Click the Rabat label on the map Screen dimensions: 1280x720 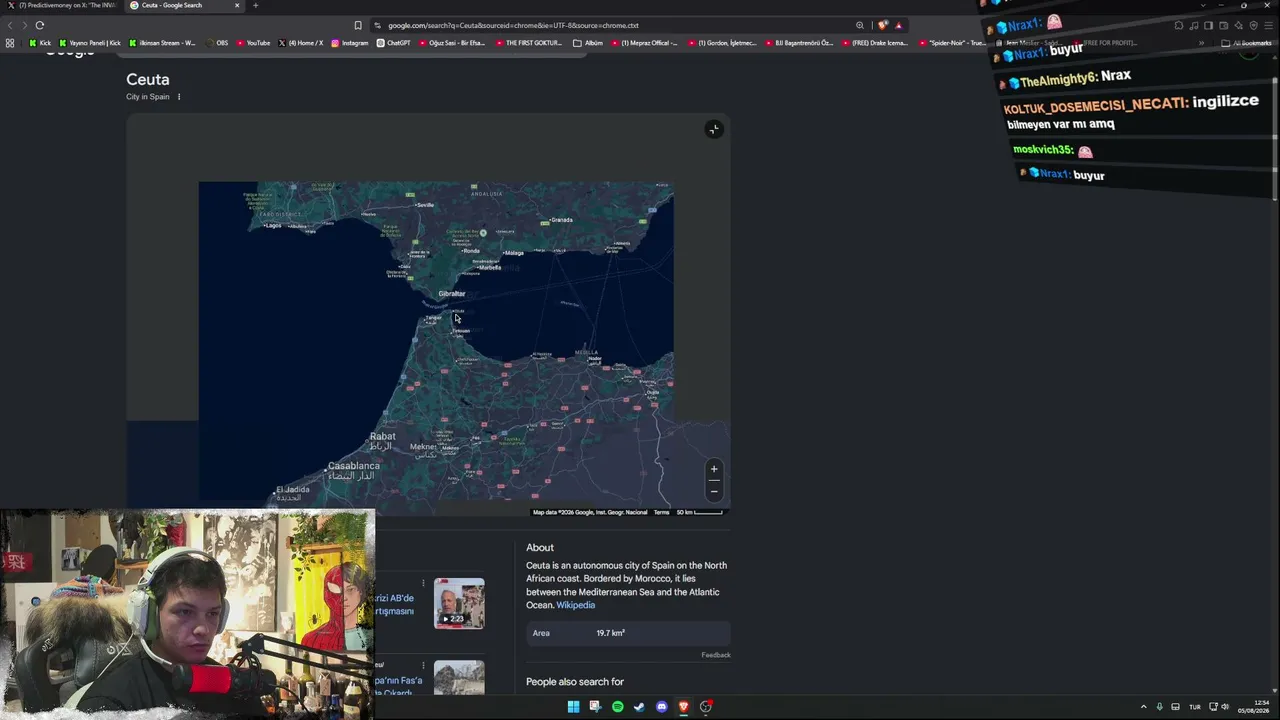pyautogui.click(x=382, y=436)
